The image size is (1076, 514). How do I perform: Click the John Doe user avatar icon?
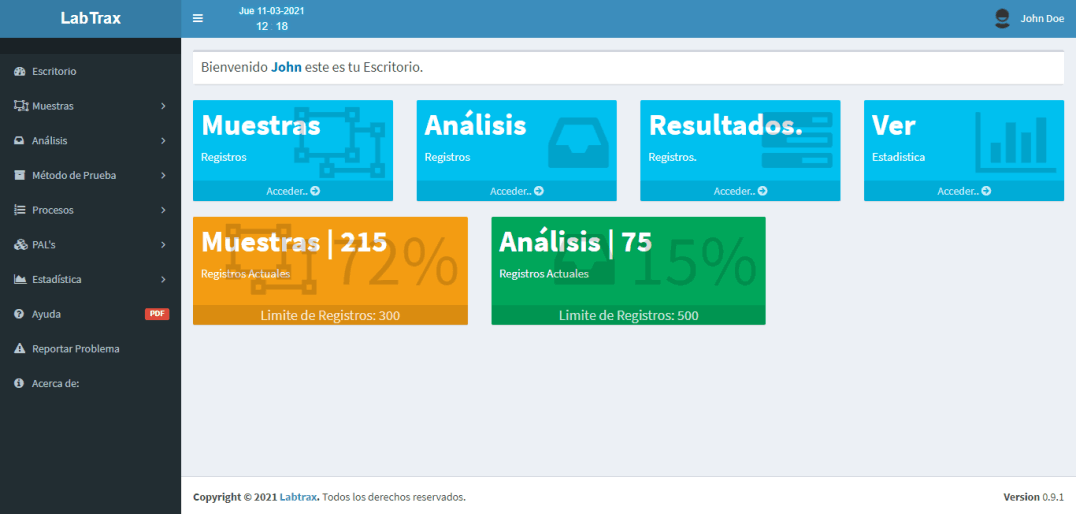click(1002, 18)
